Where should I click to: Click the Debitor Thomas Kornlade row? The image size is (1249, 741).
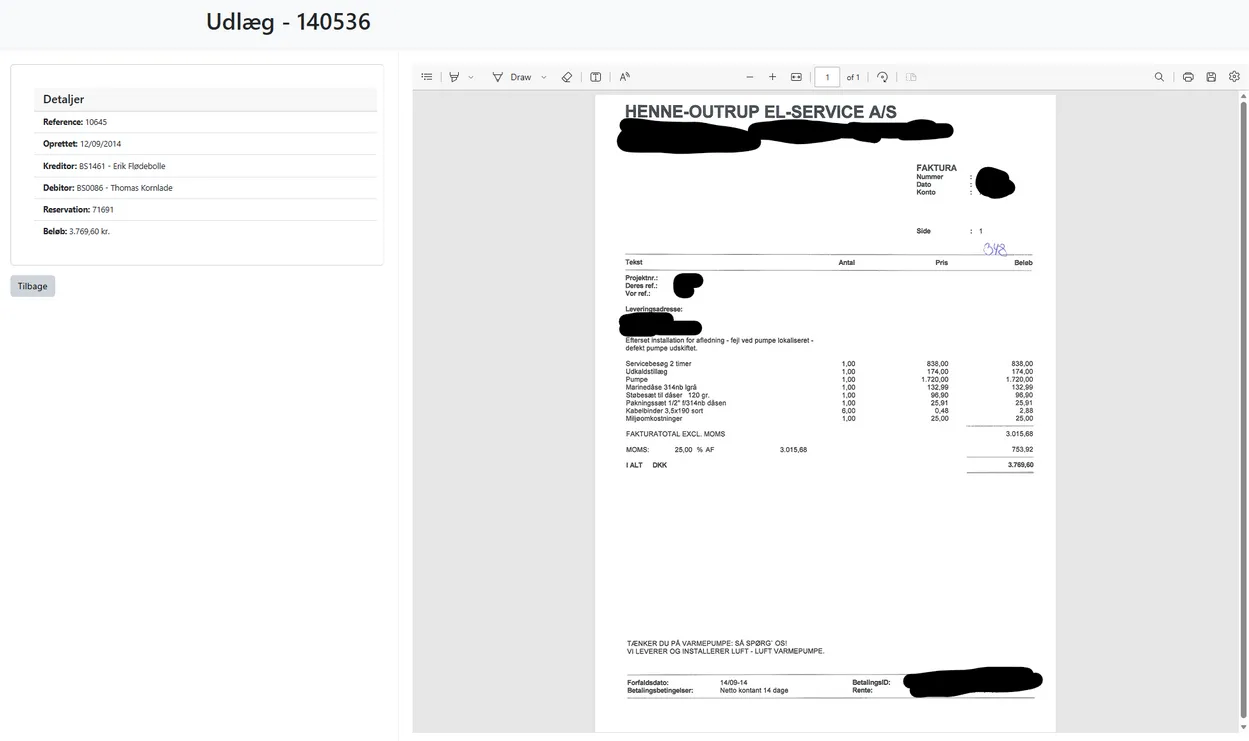pyautogui.click(x=206, y=188)
